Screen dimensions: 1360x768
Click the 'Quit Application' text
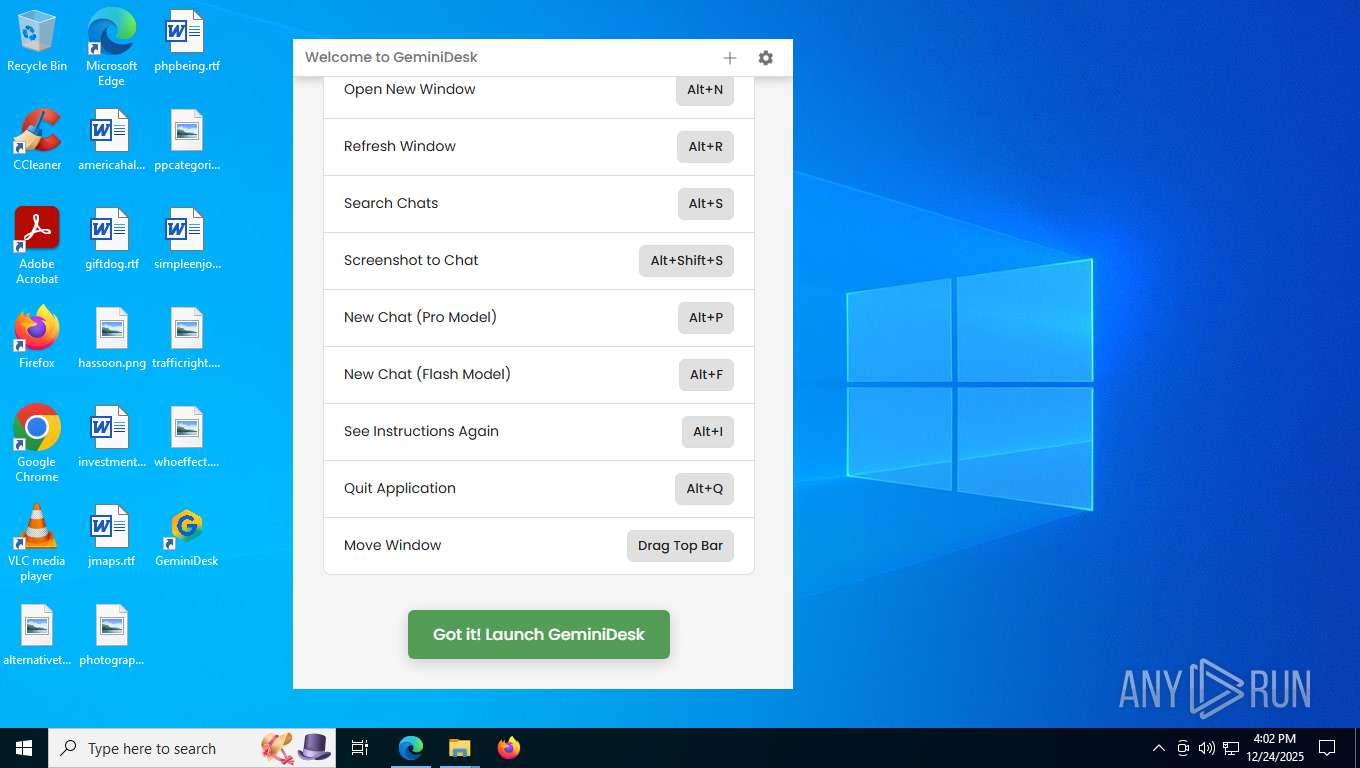400,488
